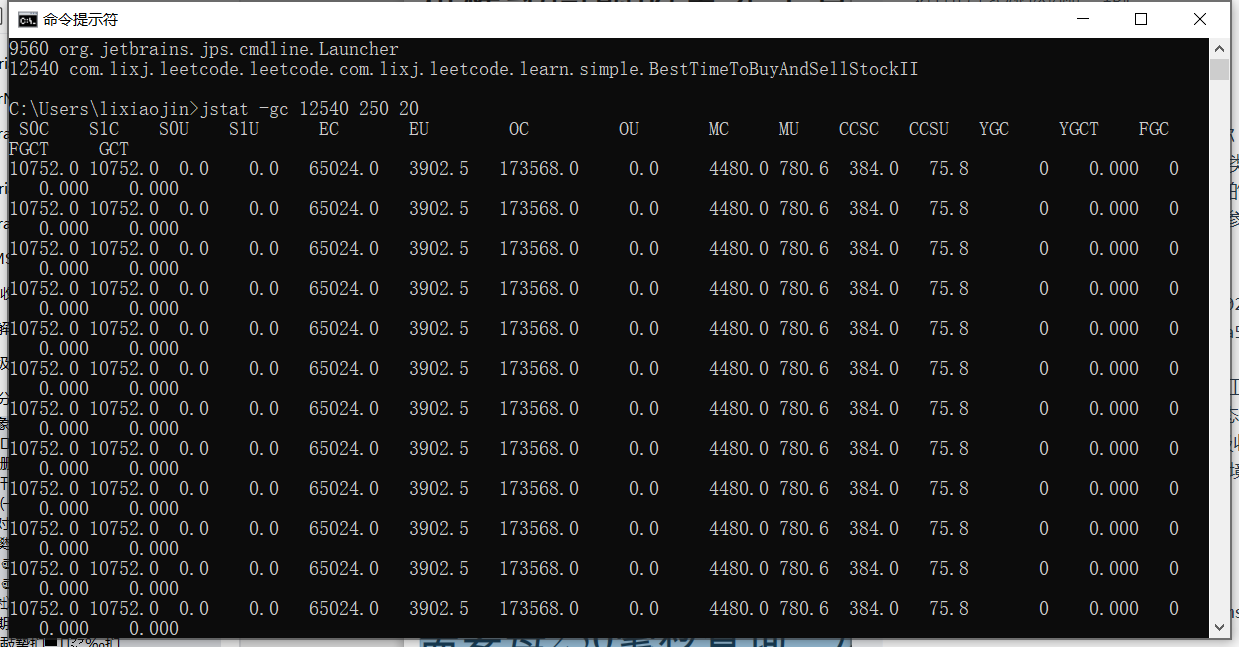
Task: Maximize the 命令提示符 window
Action: (1141, 20)
